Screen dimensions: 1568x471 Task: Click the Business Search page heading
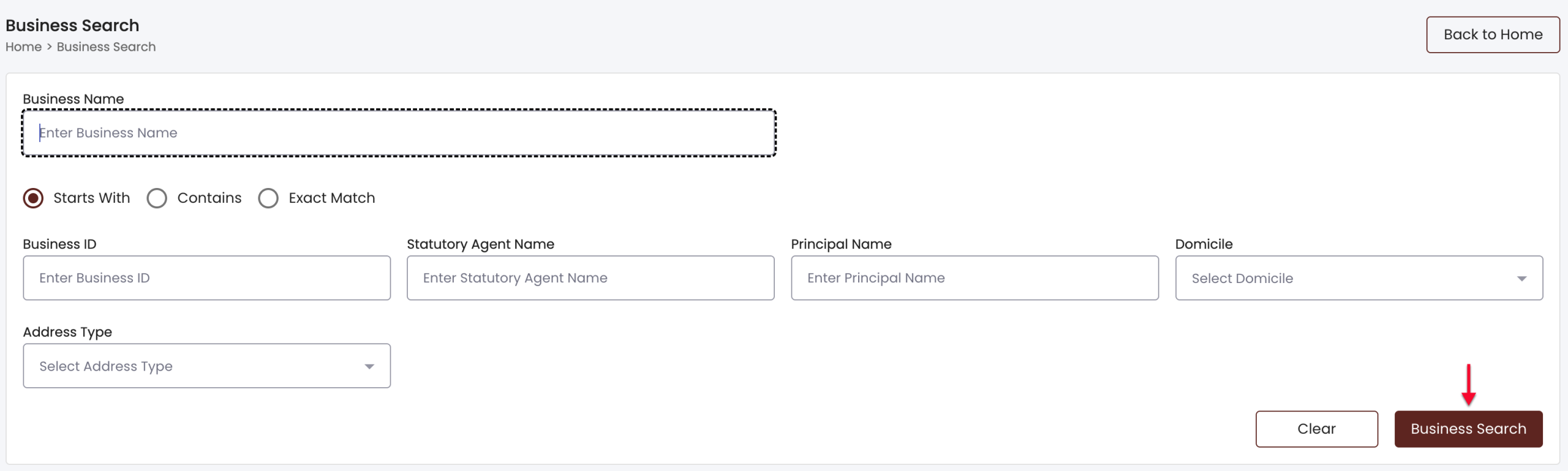[72, 25]
